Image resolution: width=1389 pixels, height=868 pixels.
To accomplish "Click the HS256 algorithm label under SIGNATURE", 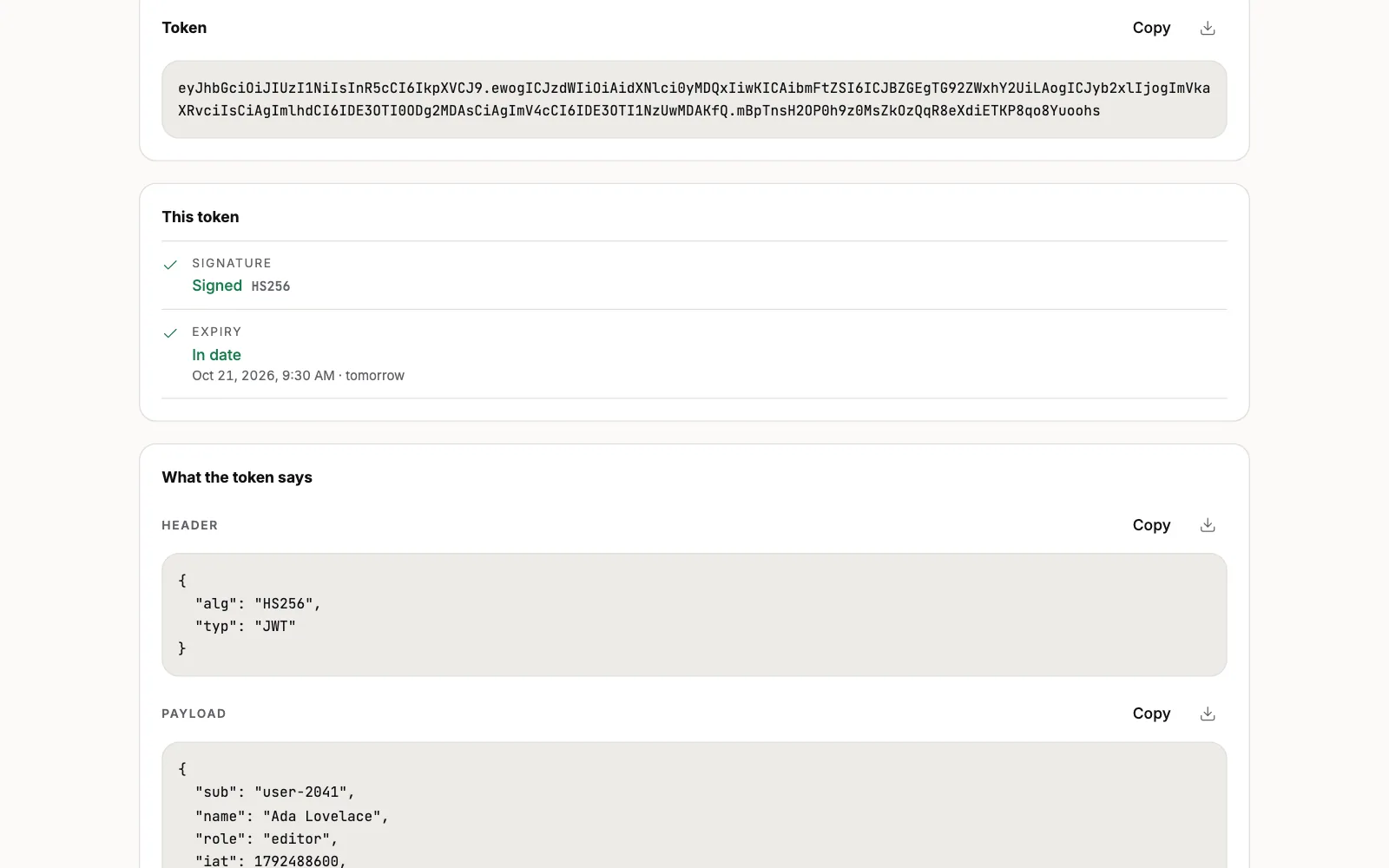I will (271, 286).
